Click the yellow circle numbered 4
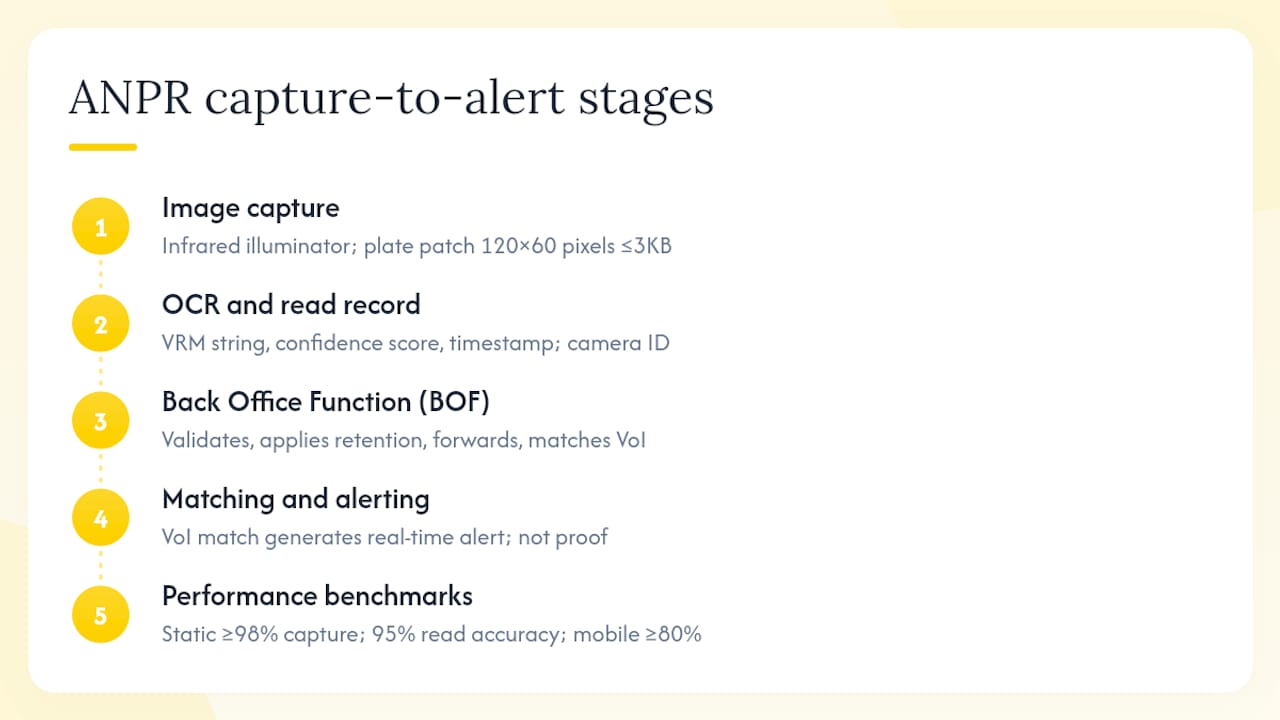The image size is (1280, 720). pyautogui.click(x=100, y=518)
